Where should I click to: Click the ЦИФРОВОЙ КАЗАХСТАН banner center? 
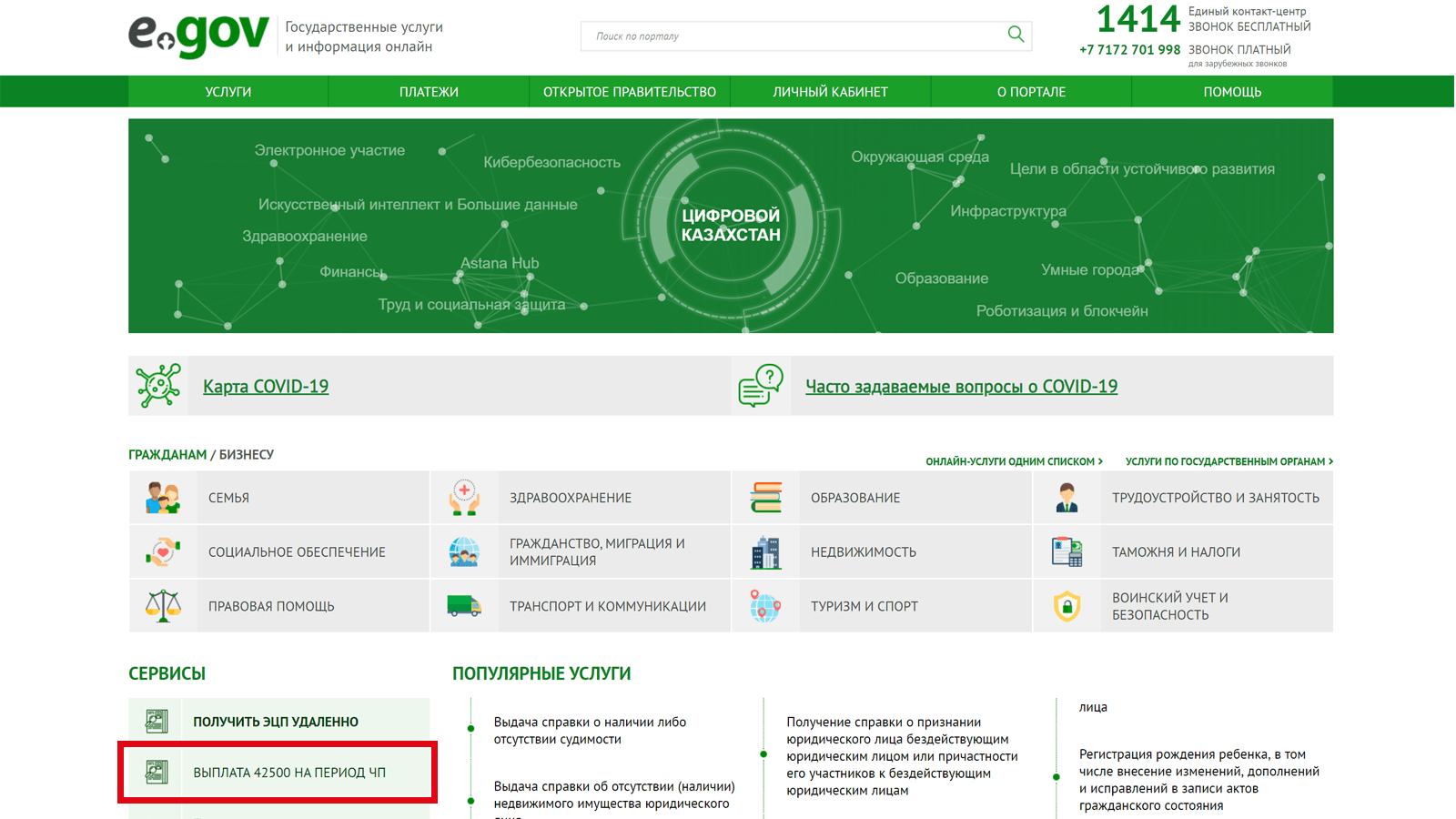coord(731,225)
